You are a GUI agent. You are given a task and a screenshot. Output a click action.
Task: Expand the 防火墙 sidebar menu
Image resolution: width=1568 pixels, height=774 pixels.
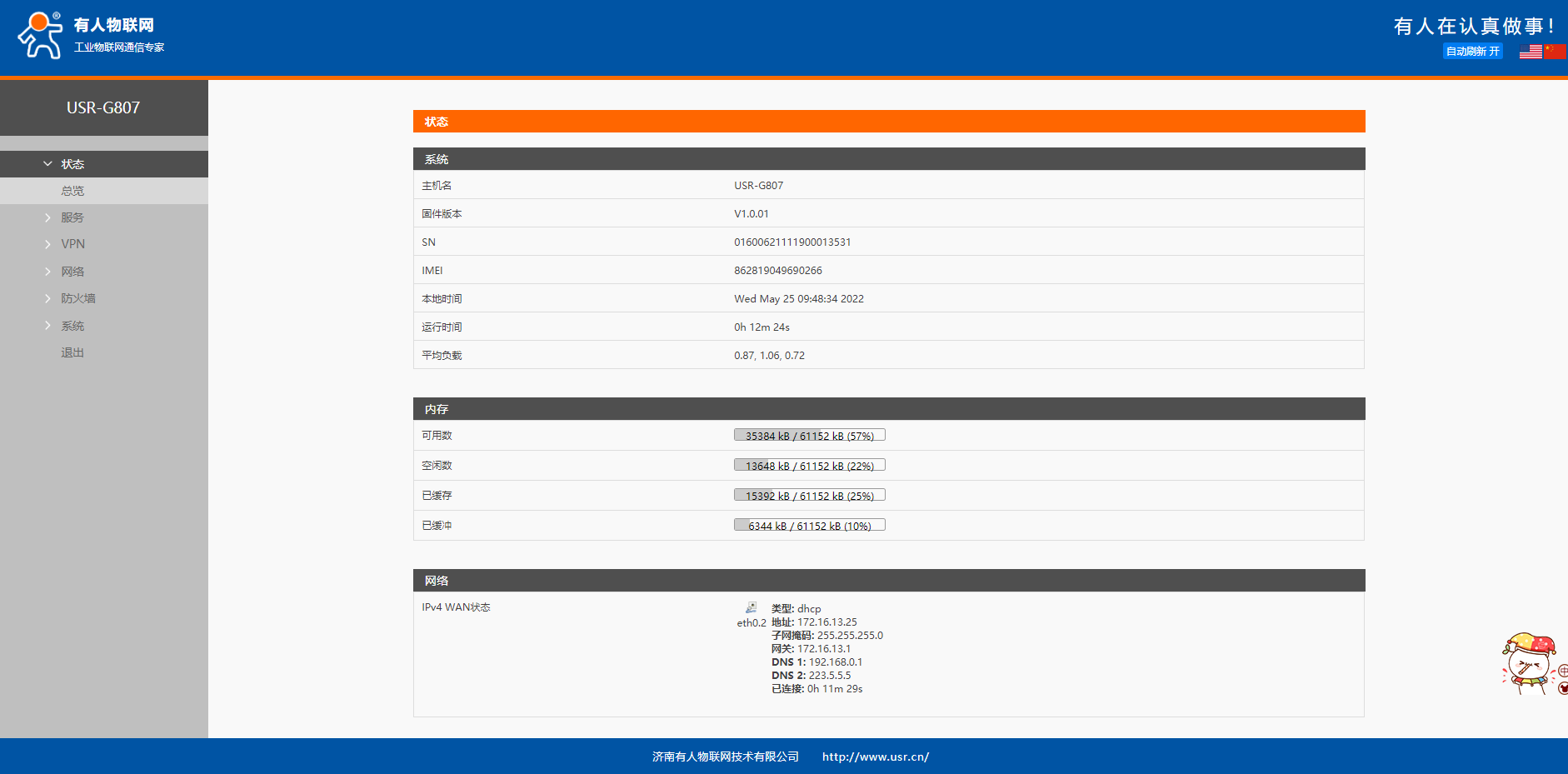(77, 298)
